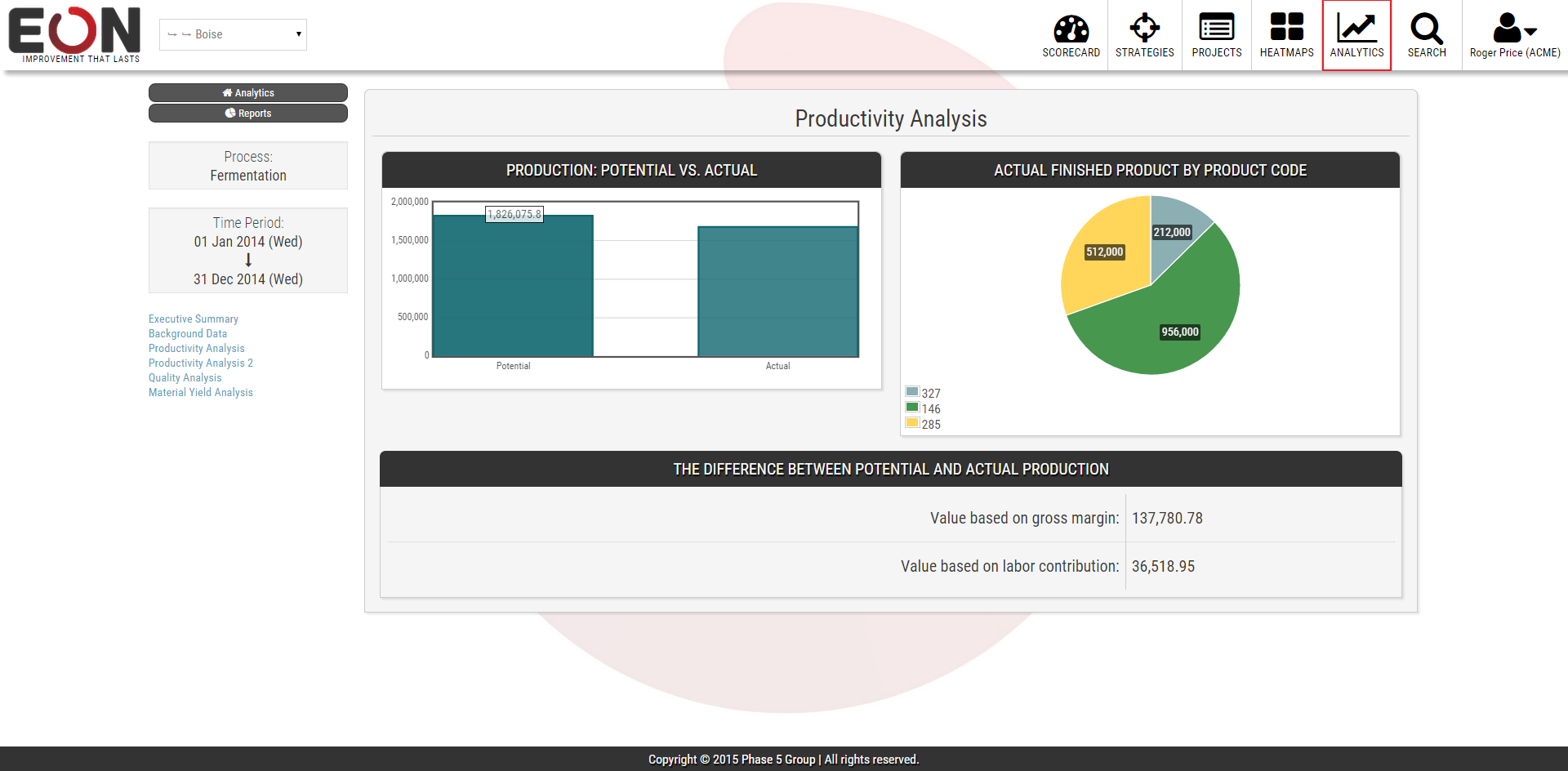Click the Potential bar in the chart

513,286
